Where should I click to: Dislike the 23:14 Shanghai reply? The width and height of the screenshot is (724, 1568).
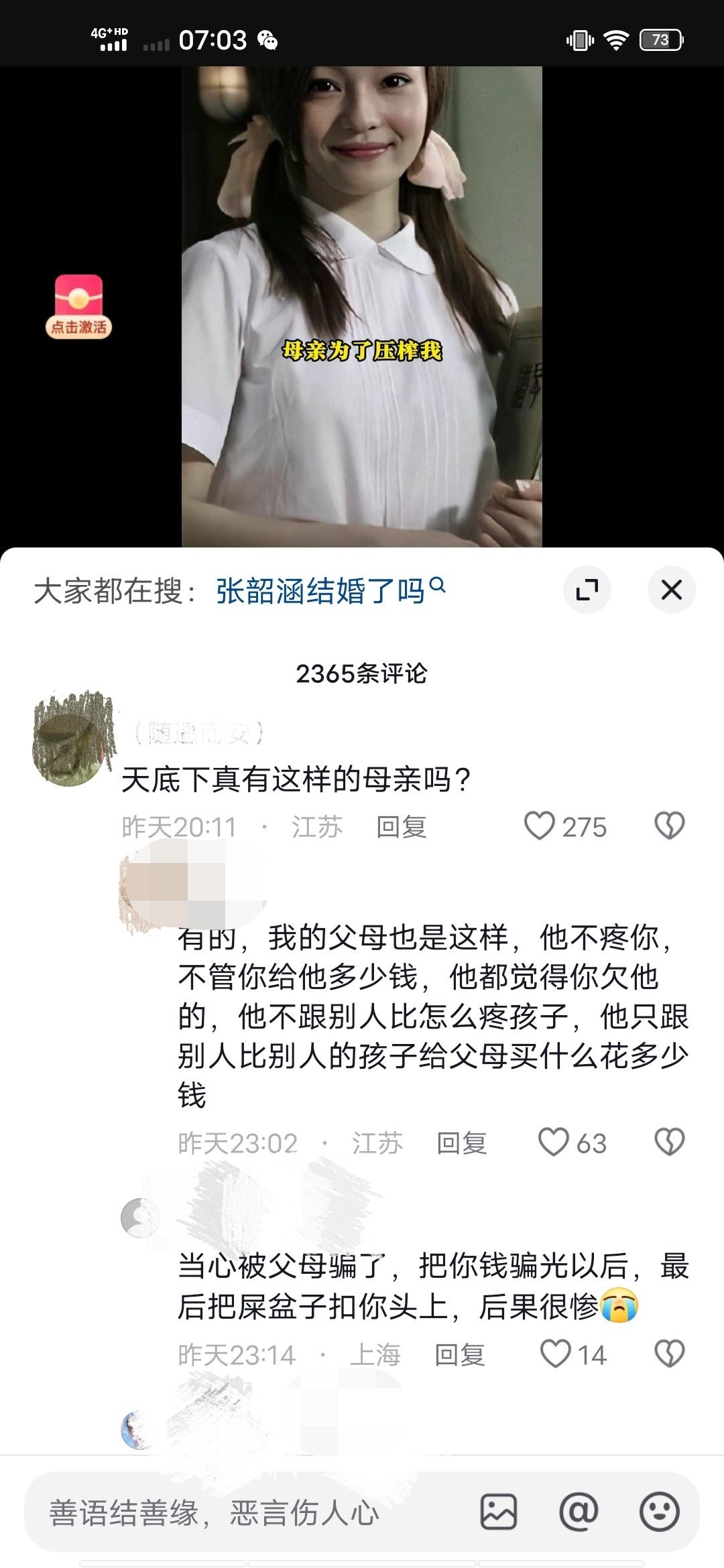tap(669, 1354)
